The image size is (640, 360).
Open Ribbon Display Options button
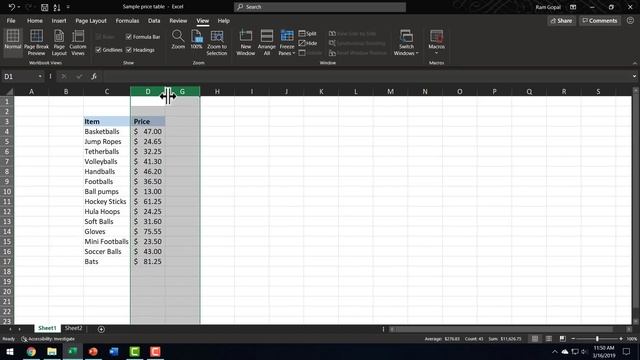573,7
